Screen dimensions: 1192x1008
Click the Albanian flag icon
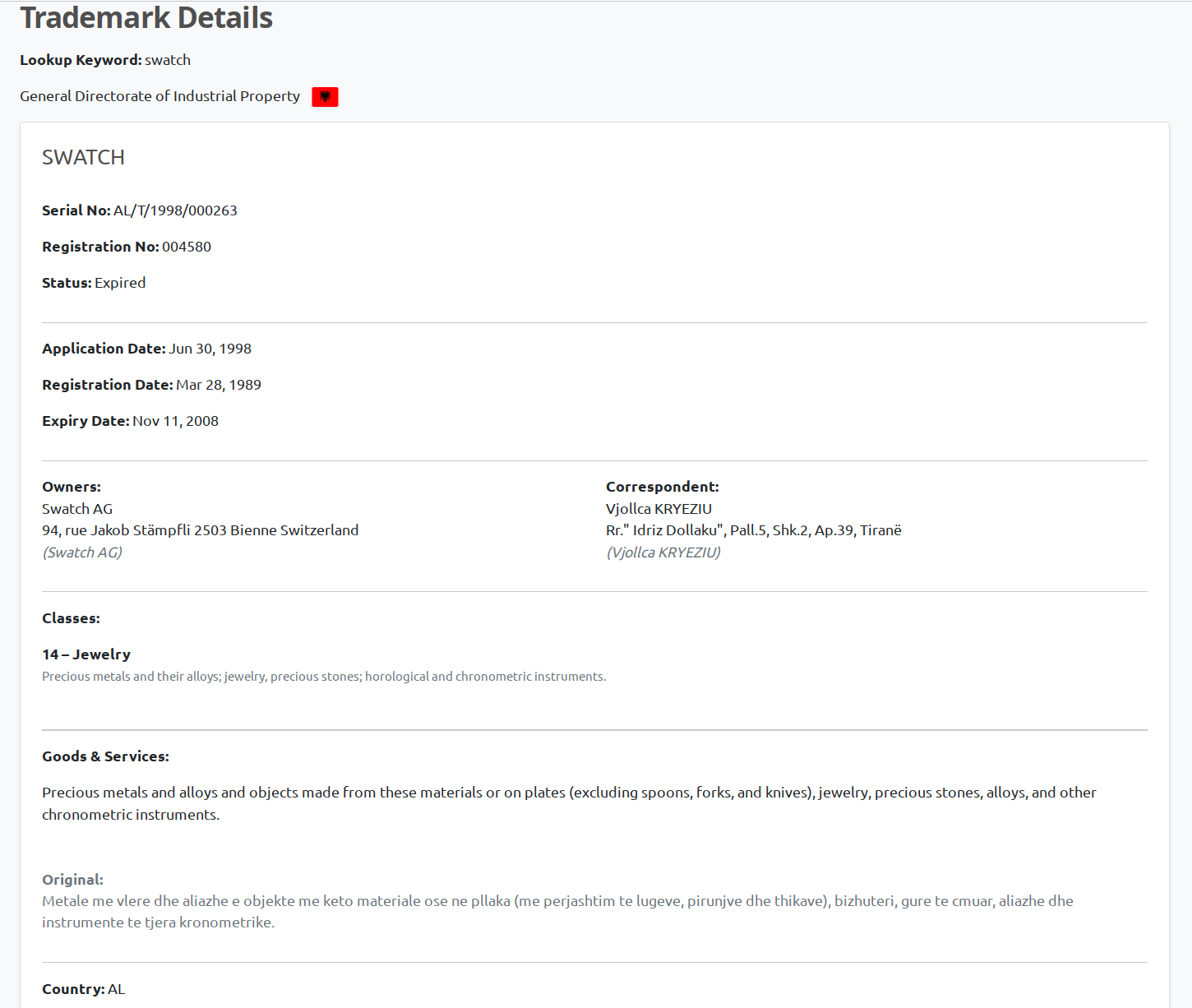click(325, 97)
